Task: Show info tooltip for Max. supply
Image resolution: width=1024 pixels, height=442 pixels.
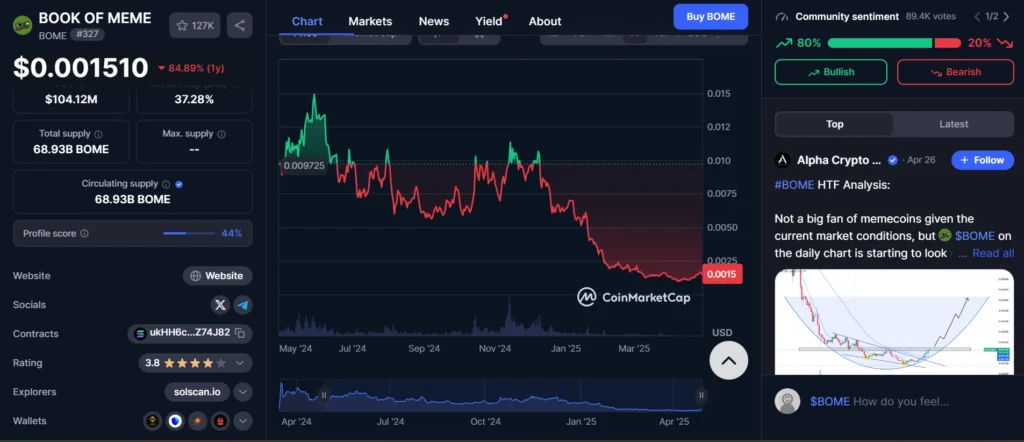Action: point(221,134)
